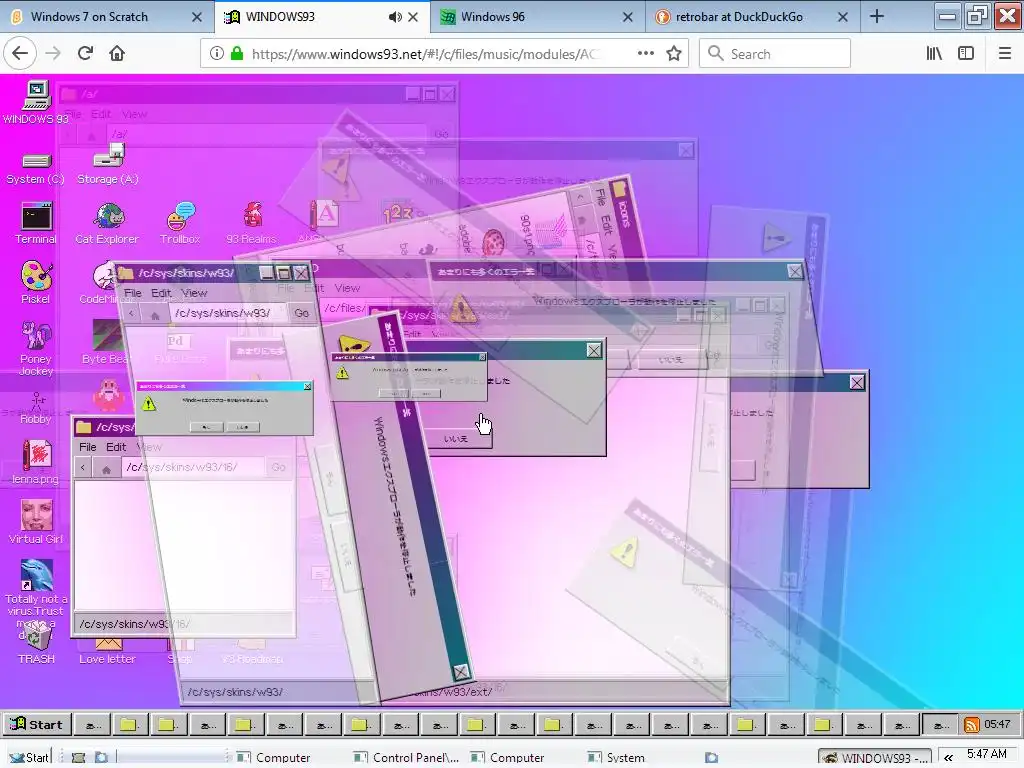This screenshot has height=768, width=1024.
Task: Open Edit menu in the w93/16/ explorer window
Action: 116,447
